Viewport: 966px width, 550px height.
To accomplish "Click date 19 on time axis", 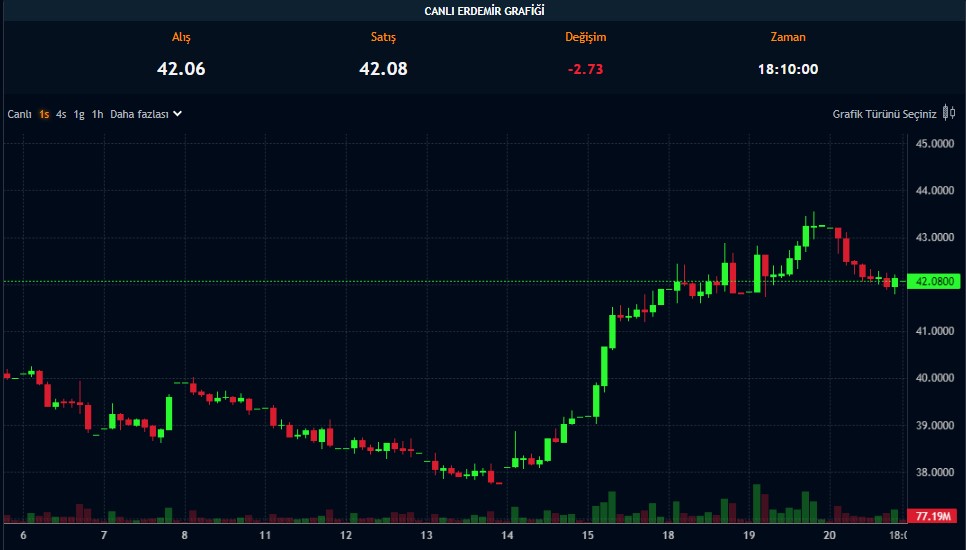I will pos(749,536).
